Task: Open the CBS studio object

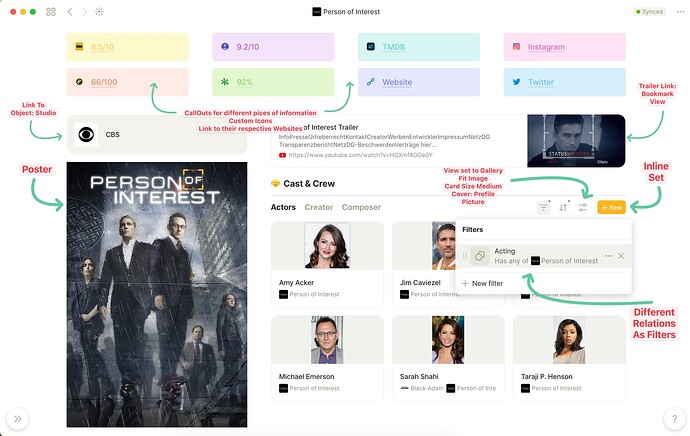Action: [157, 135]
